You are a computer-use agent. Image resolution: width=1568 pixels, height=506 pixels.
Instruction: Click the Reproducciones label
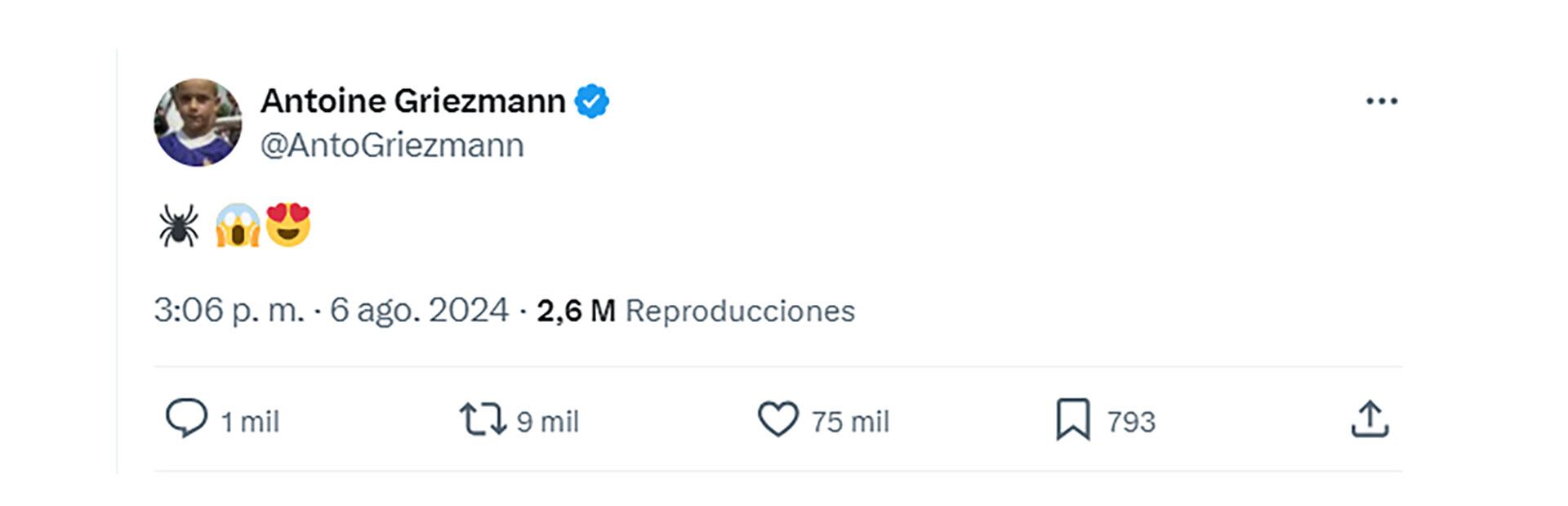tap(740, 311)
